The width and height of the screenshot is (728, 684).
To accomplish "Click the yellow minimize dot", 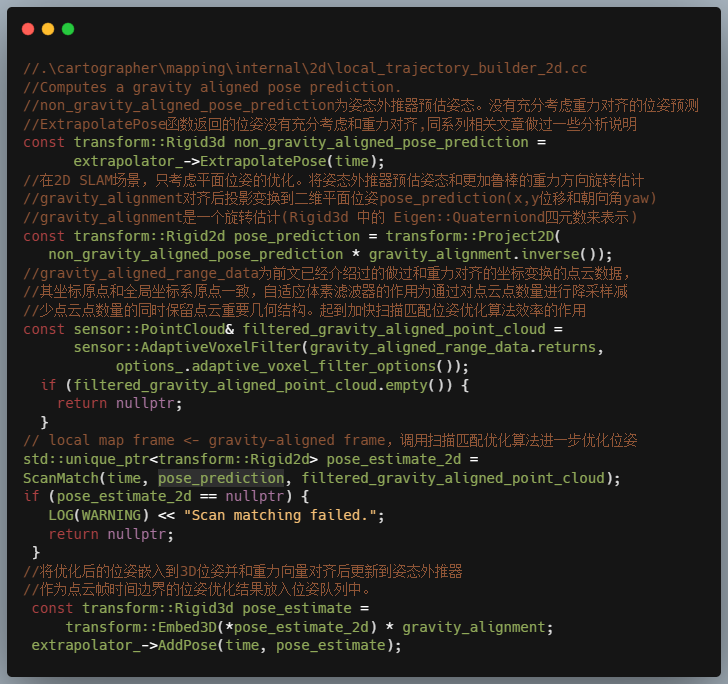I will [48, 29].
